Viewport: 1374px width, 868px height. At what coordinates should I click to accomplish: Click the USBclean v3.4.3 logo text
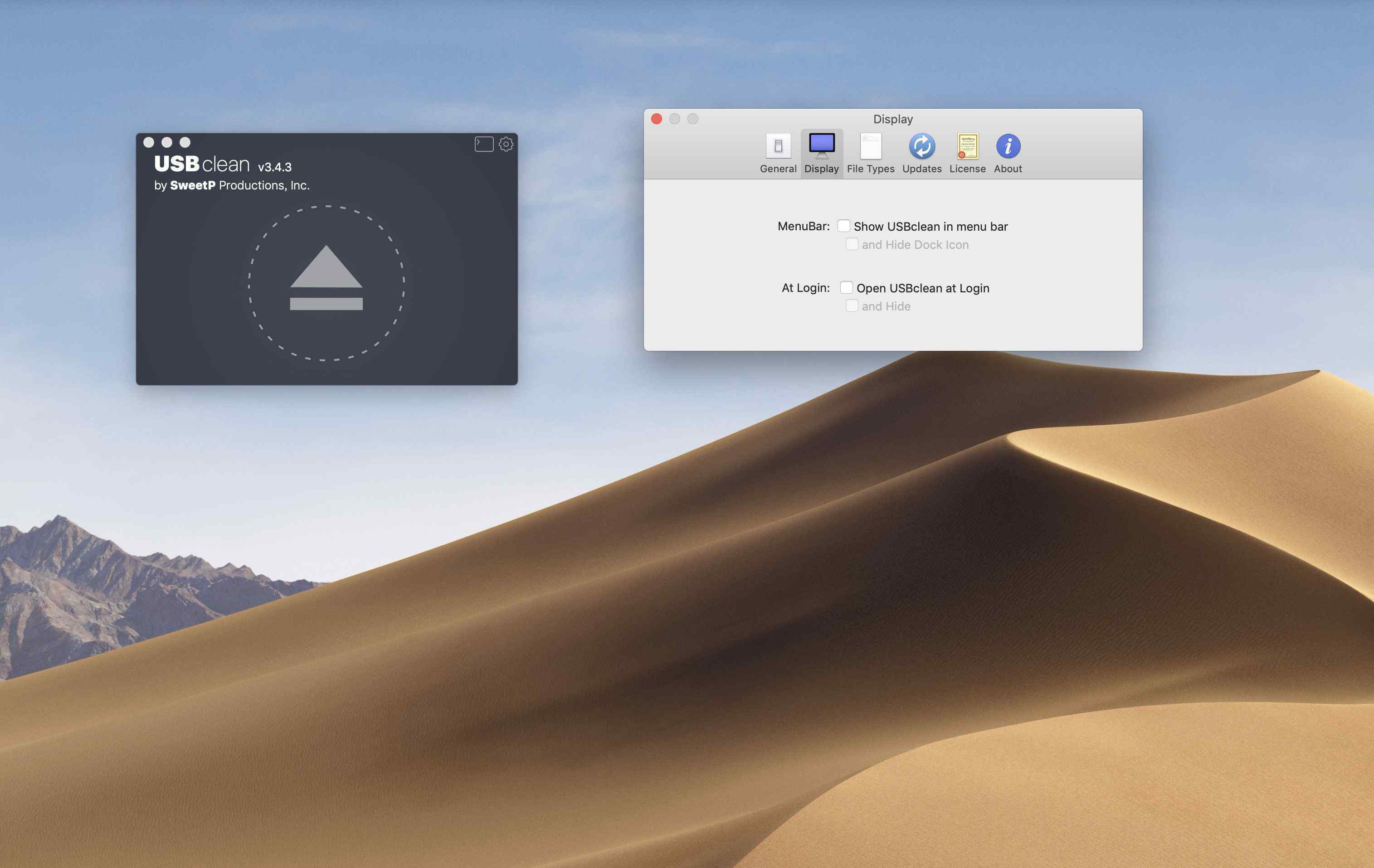pyautogui.click(x=223, y=164)
